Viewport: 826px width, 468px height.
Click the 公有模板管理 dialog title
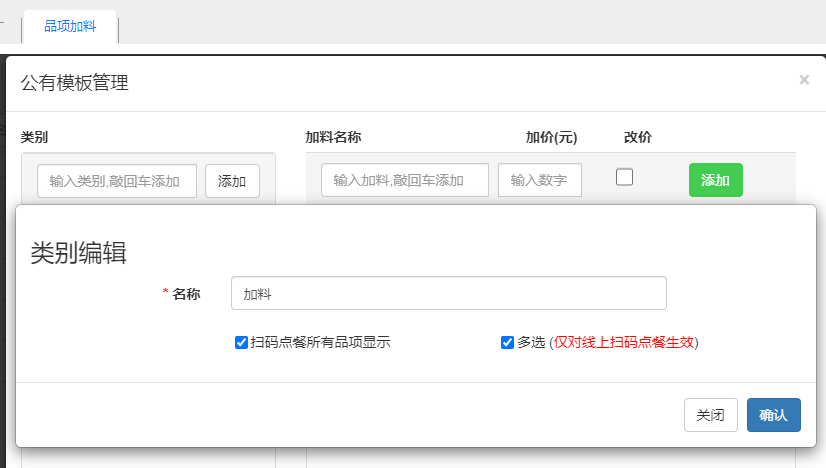tap(75, 83)
